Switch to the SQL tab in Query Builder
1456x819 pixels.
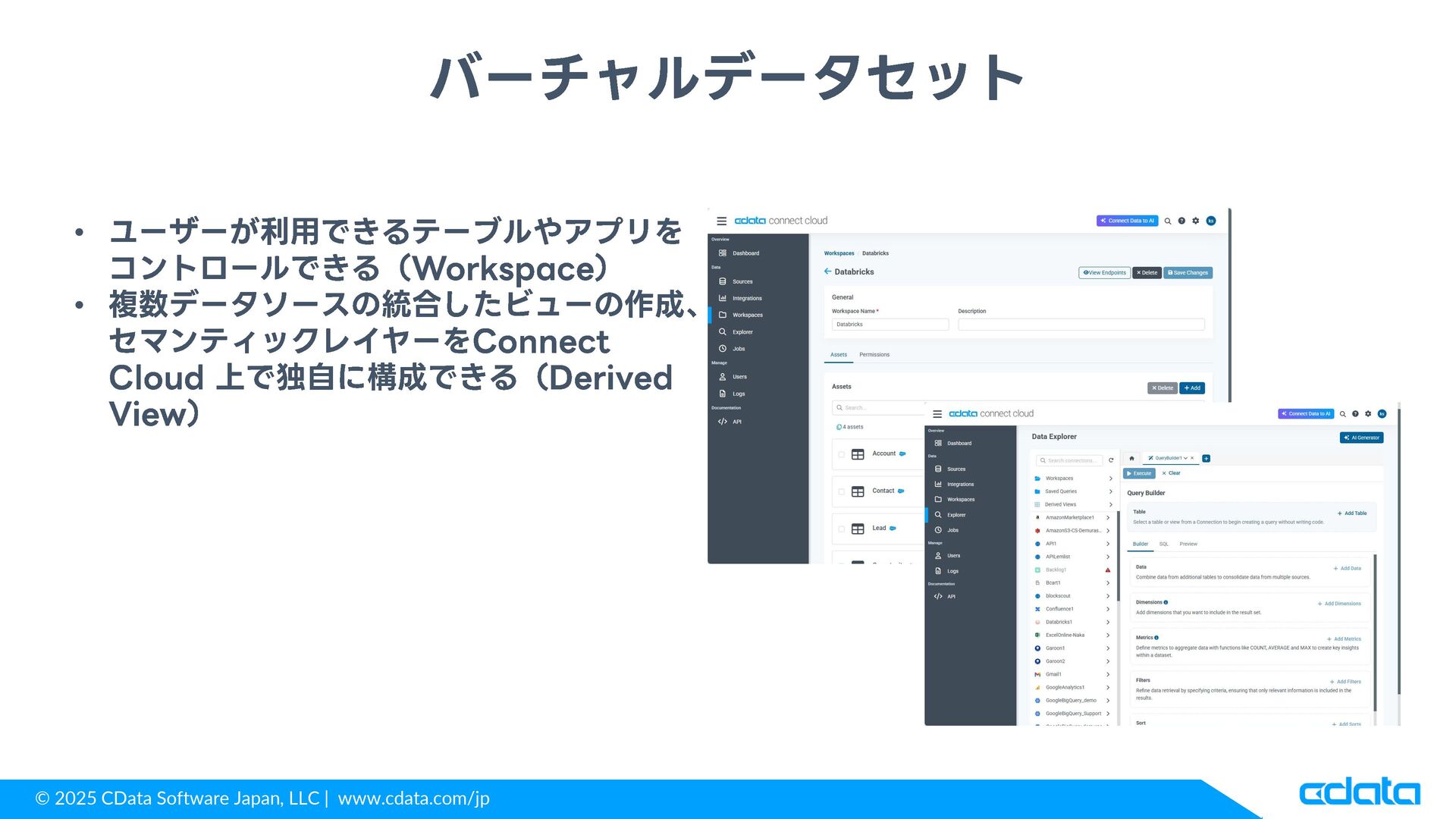(1163, 544)
